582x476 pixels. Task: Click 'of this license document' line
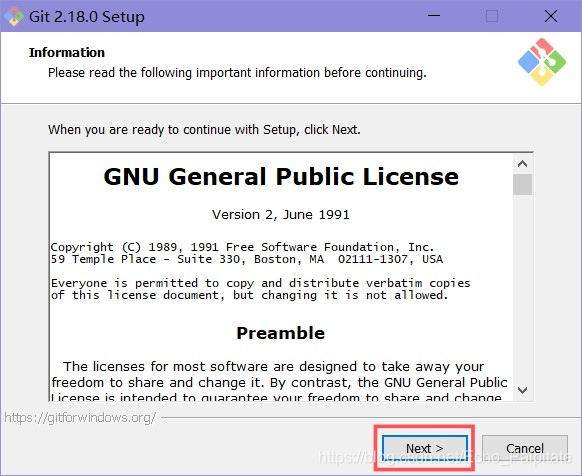click(249, 295)
